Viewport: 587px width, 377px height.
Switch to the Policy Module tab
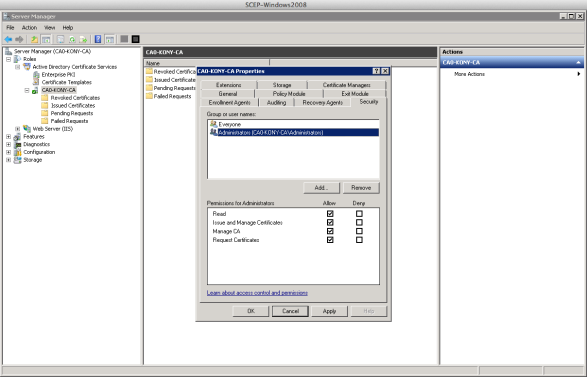tap(289, 94)
